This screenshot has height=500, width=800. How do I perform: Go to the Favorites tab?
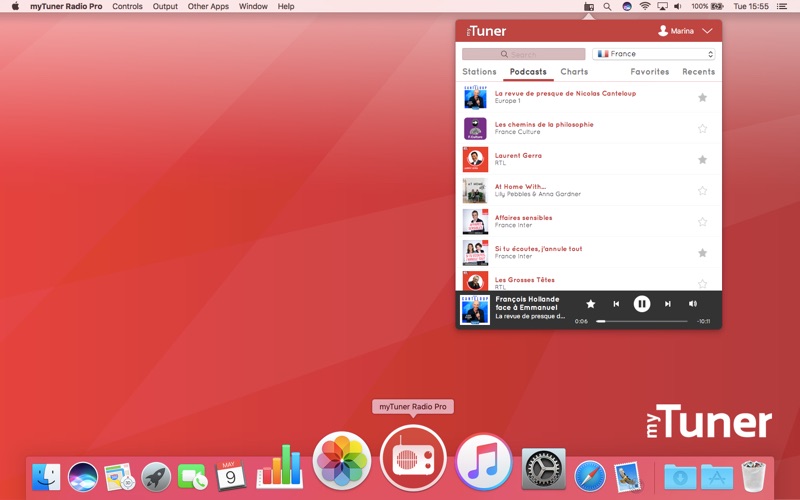point(649,72)
